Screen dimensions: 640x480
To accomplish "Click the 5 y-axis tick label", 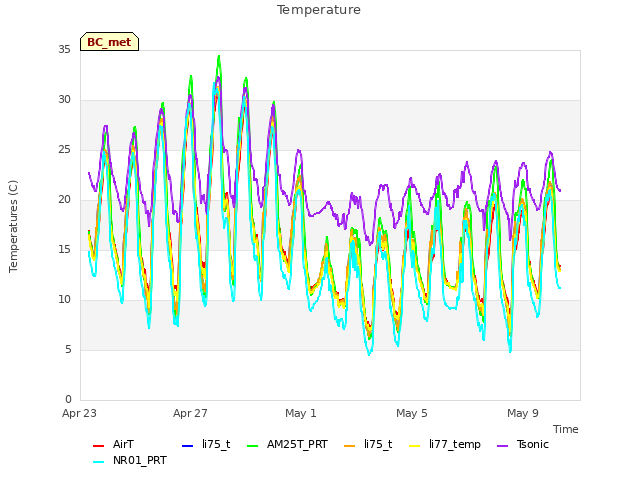I will click(68, 350).
